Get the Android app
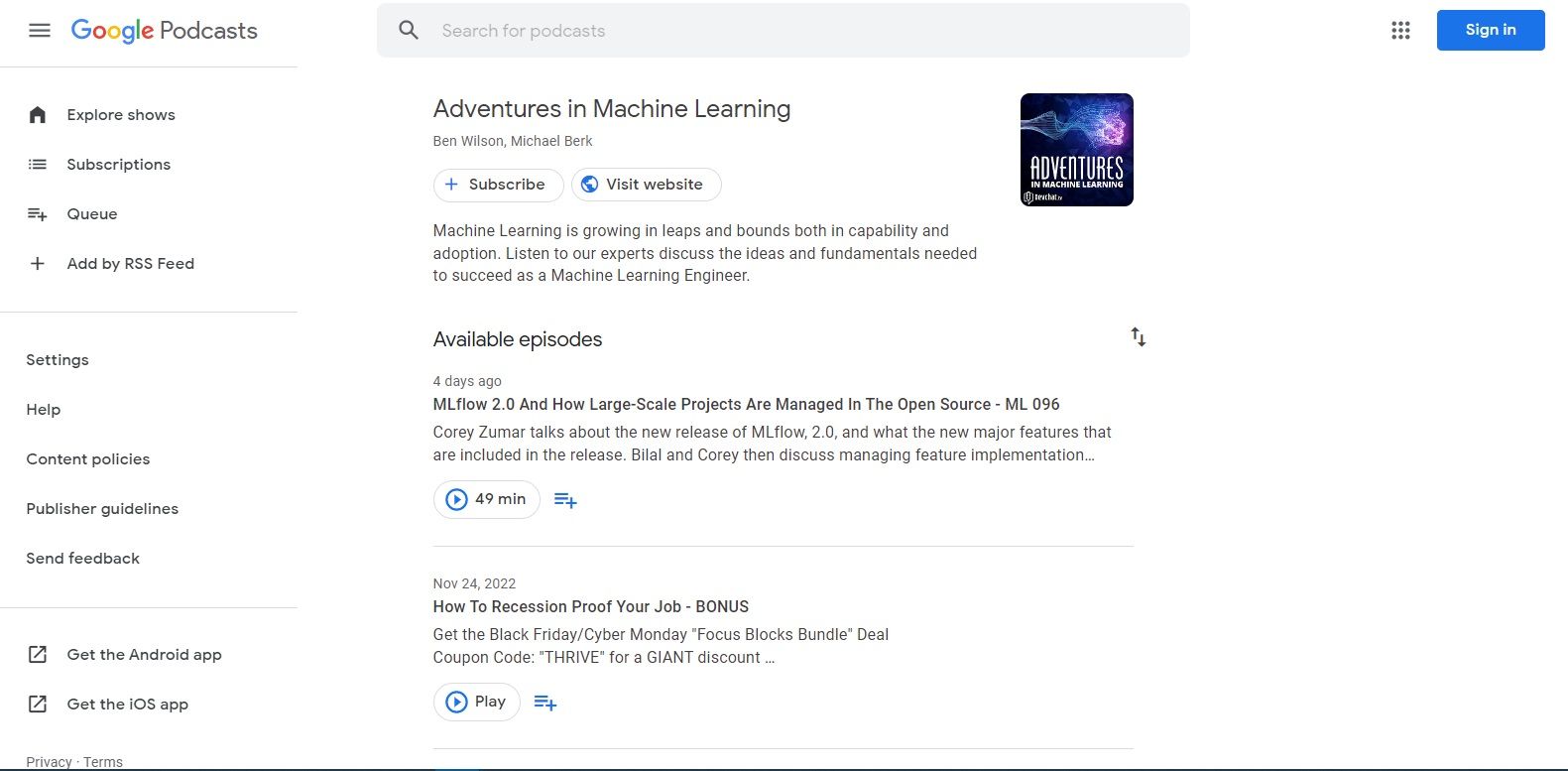Image resolution: width=1568 pixels, height=771 pixels. (x=145, y=655)
